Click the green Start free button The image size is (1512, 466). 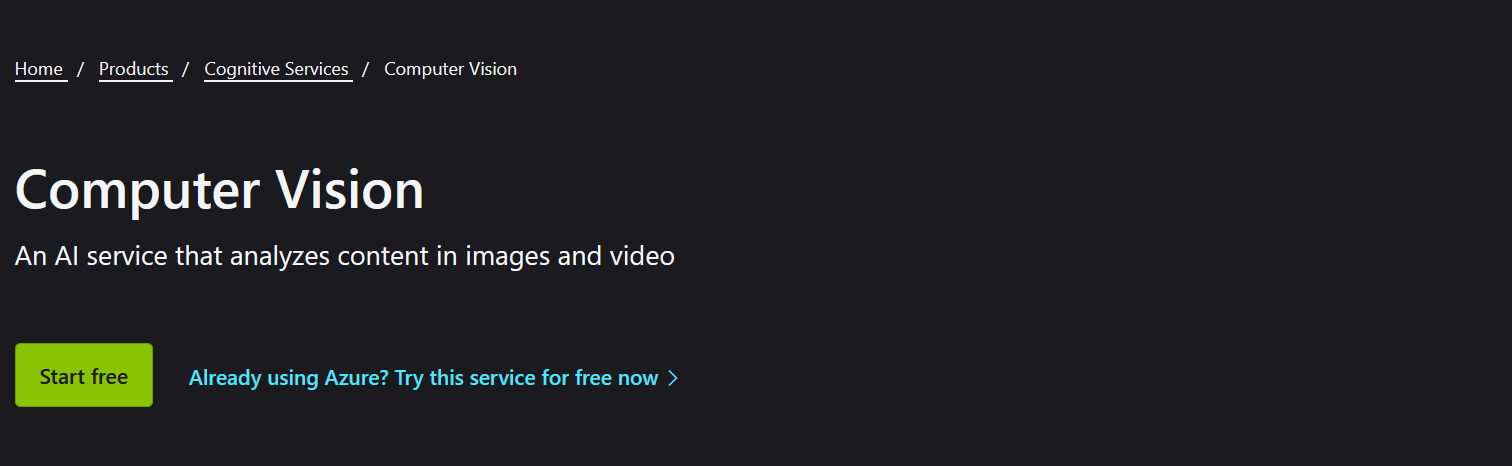point(84,375)
